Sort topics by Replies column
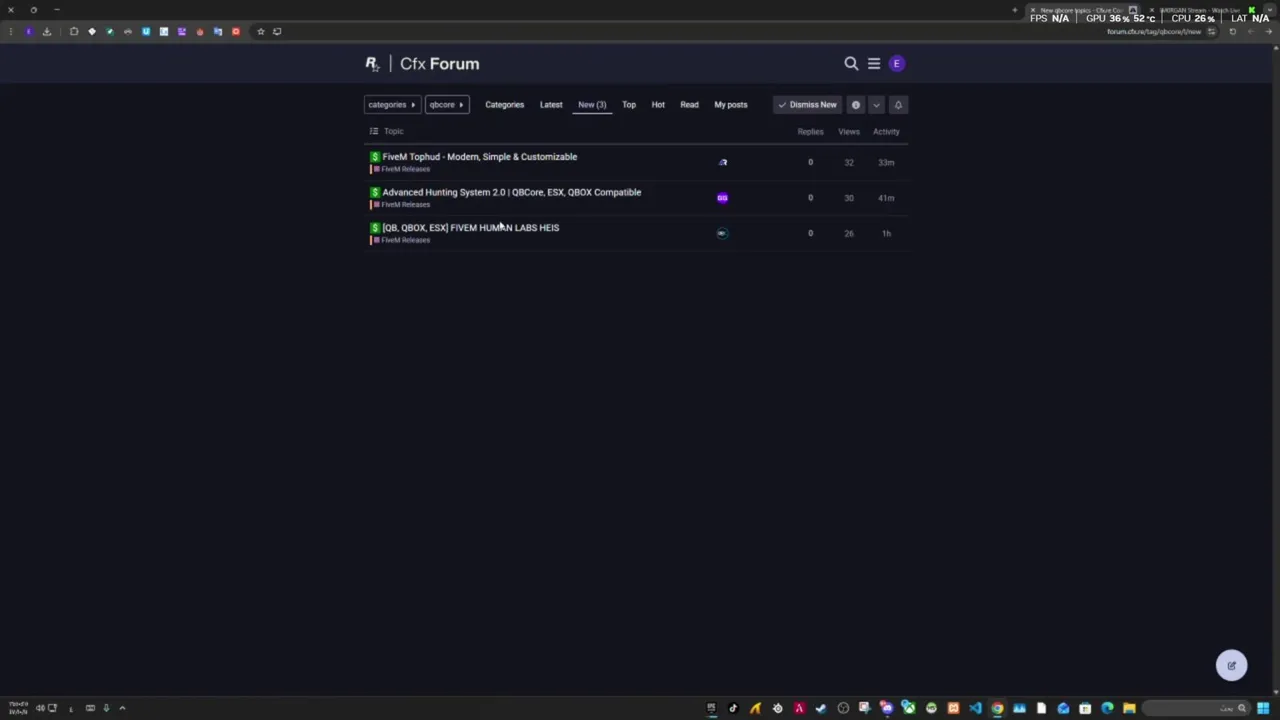Image resolution: width=1280 pixels, height=720 pixels. tap(810, 132)
